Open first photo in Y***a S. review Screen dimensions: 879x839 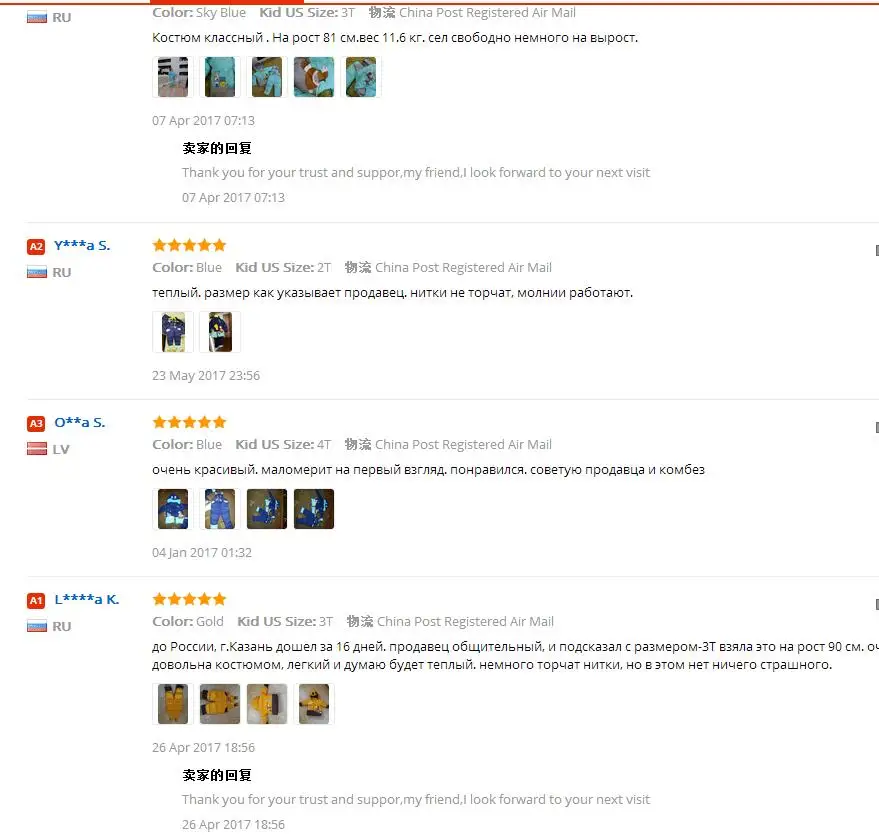173,332
